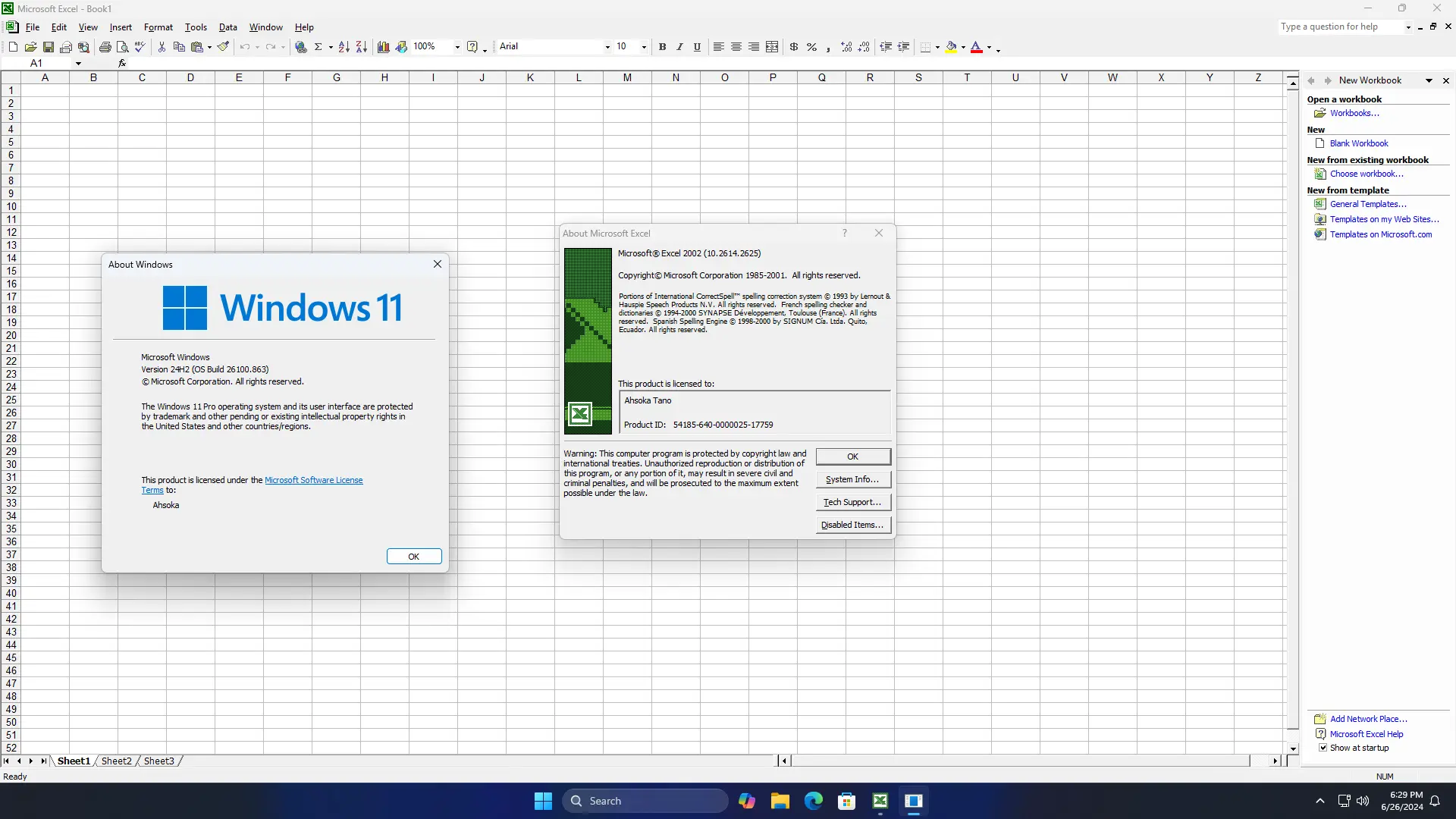Toggle Italic formatting
1456x819 pixels.
click(x=679, y=47)
